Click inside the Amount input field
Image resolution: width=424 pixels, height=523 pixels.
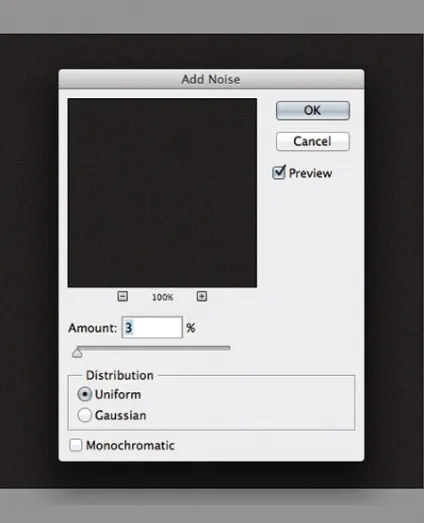(x=152, y=328)
